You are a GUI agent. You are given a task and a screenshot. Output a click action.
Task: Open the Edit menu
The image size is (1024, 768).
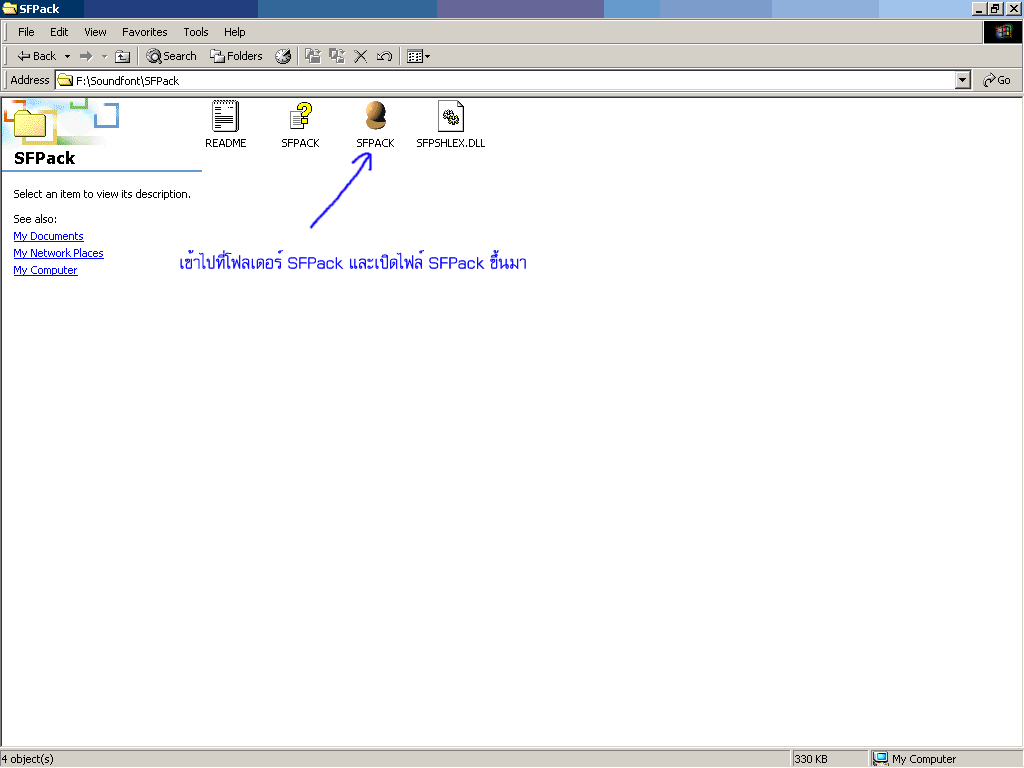(x=59, y=32)
